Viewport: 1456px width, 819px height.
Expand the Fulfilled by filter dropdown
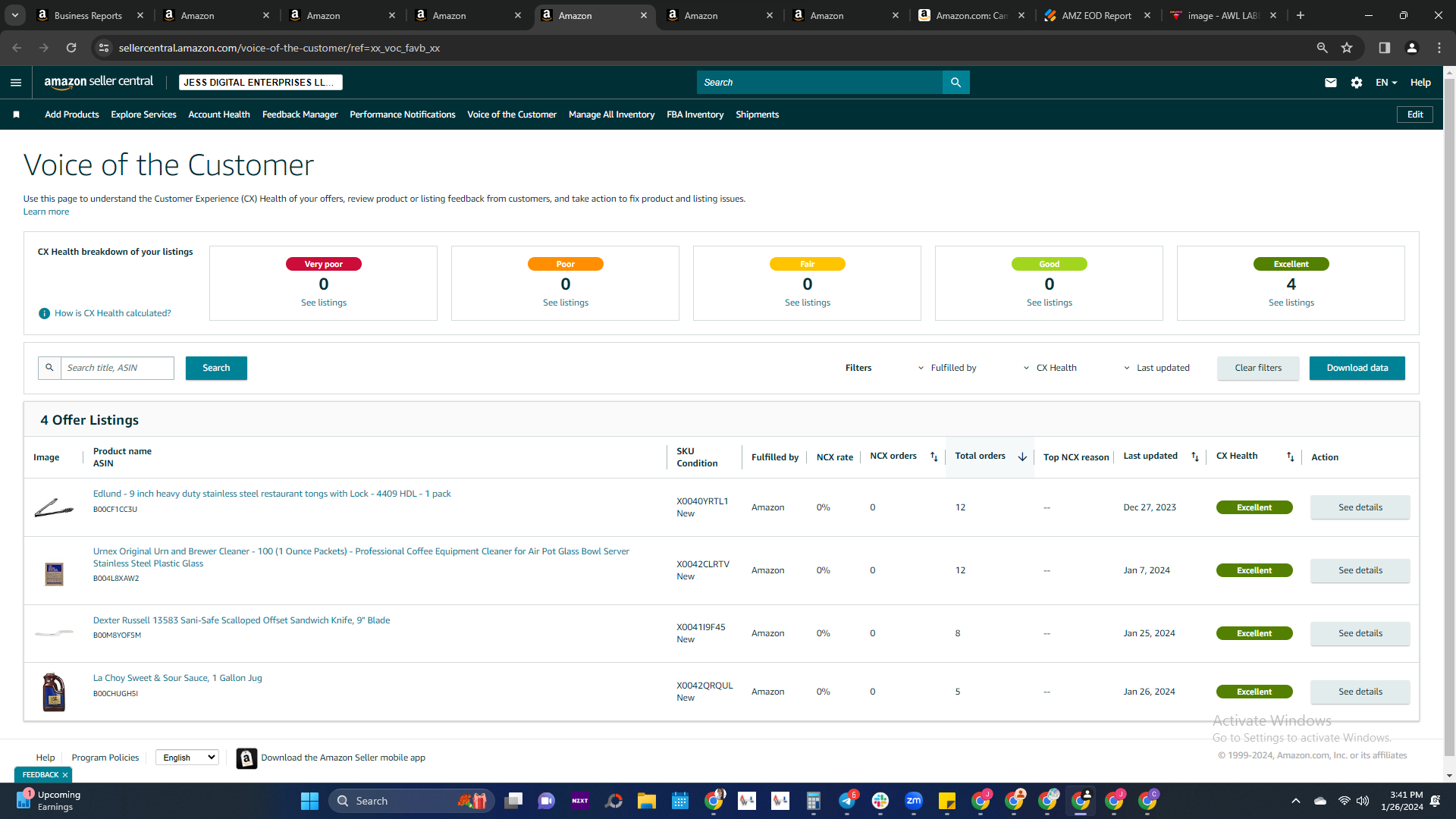946,368
